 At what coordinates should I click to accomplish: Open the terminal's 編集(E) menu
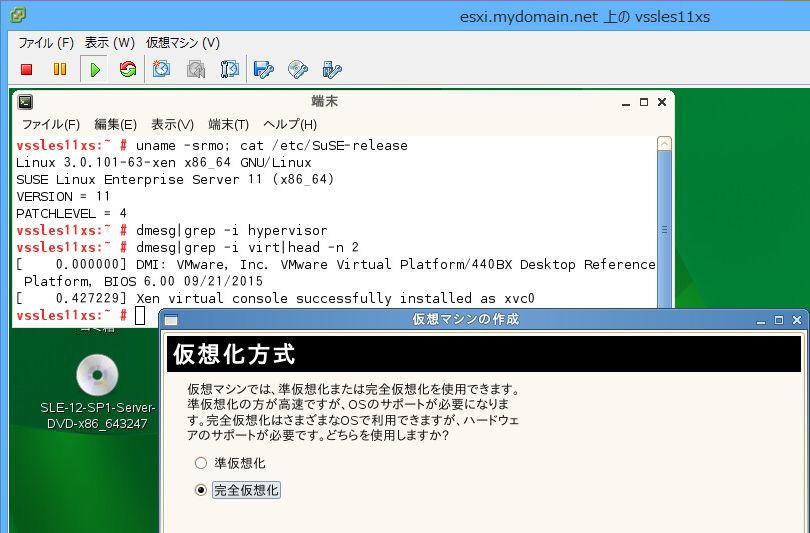115,124
